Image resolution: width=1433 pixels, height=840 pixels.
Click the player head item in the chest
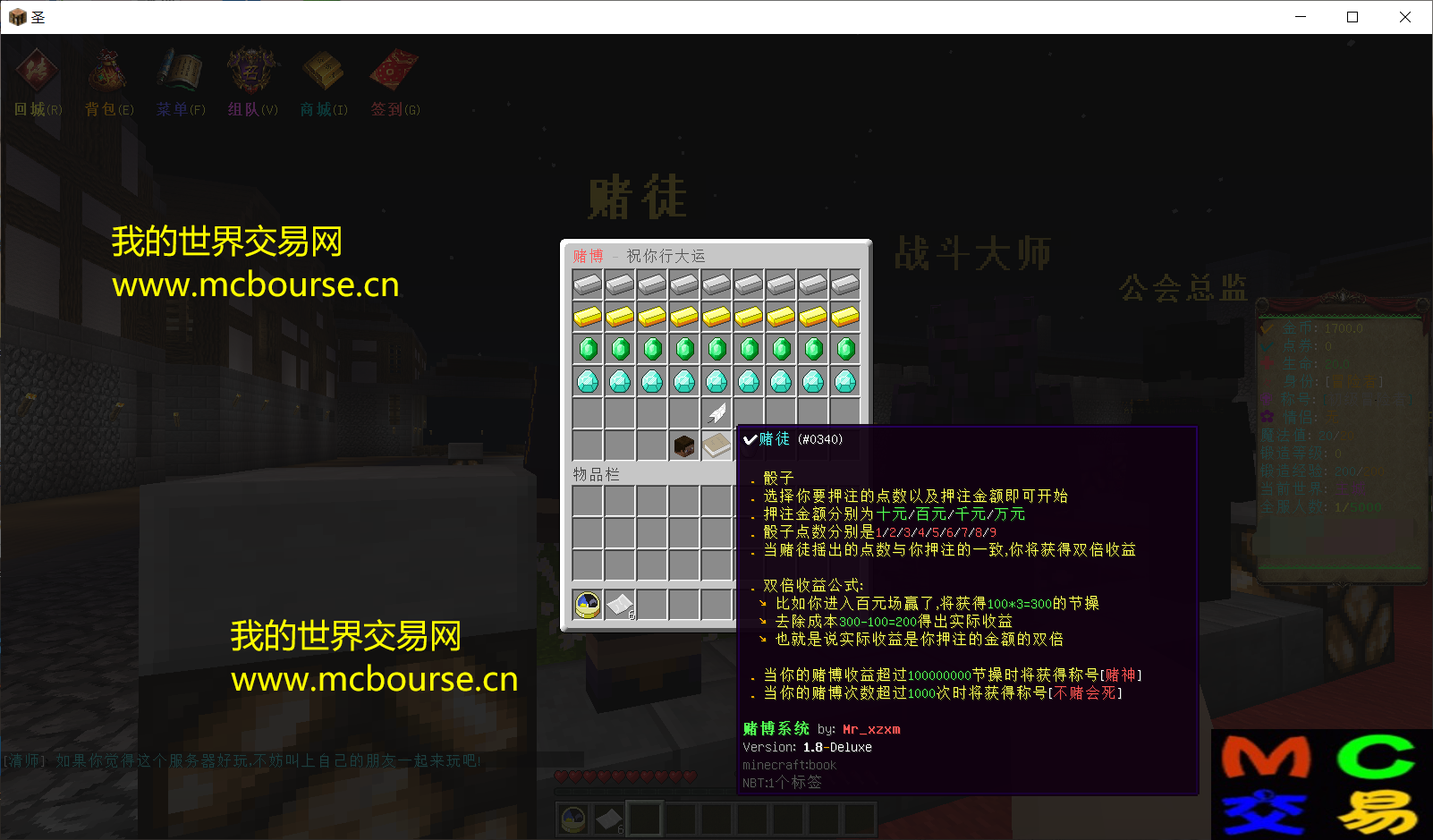(x=684, y=445)
